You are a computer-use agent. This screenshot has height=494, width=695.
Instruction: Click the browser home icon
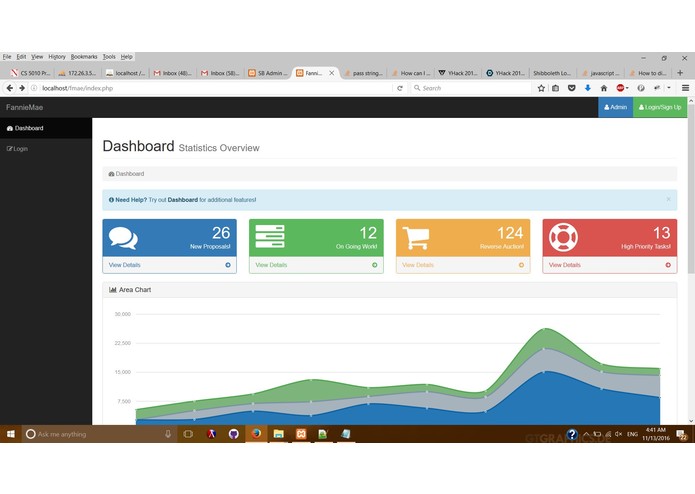[604, 88]
